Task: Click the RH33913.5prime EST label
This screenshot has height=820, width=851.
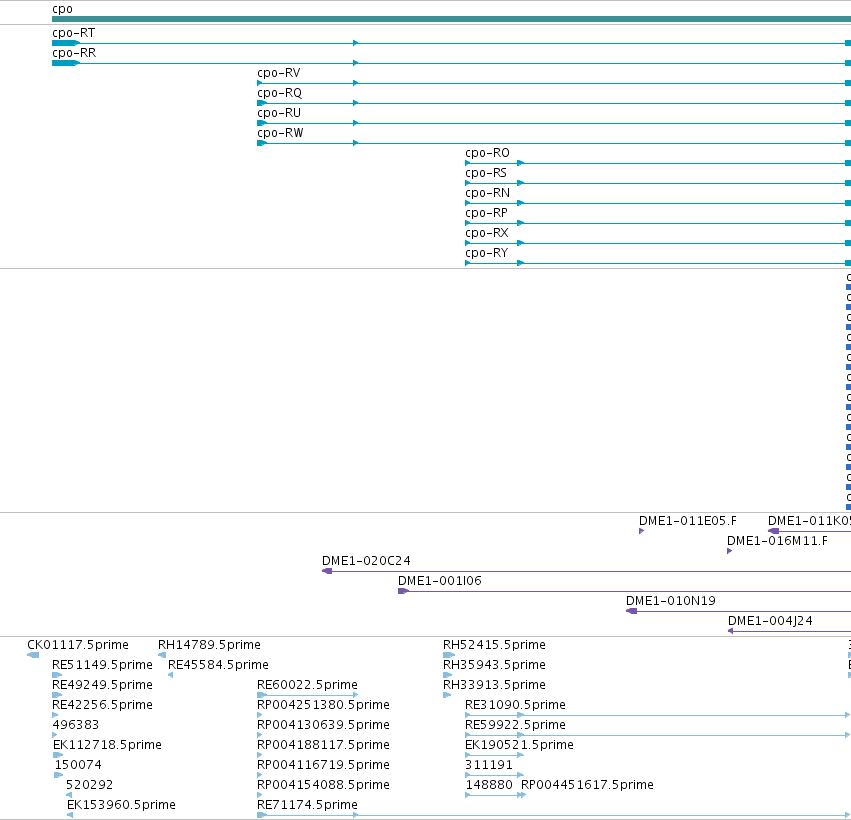Action: click(x=494, y=685)
